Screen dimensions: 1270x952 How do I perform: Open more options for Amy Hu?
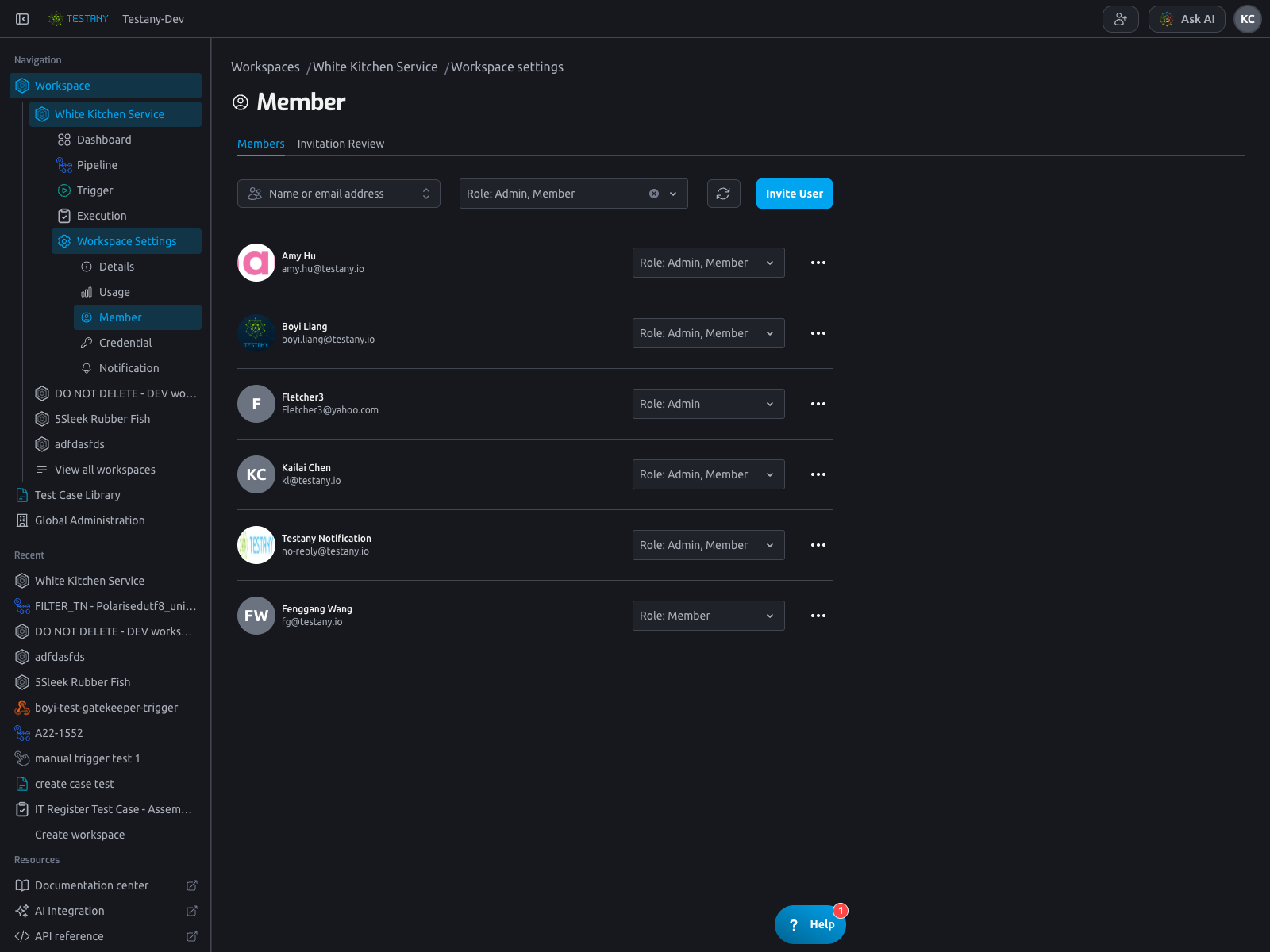pos(818,263)
